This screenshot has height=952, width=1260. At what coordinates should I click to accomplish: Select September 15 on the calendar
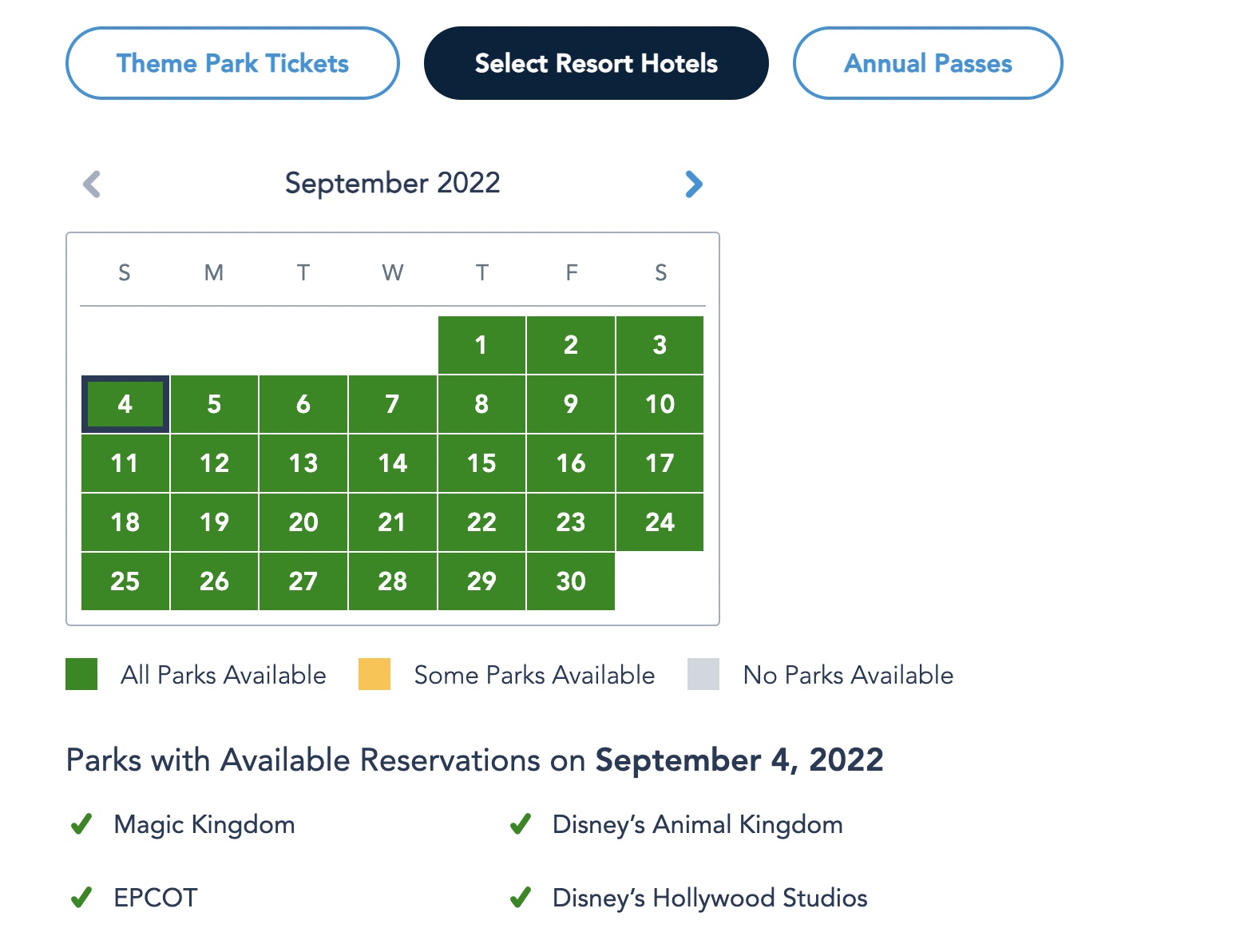click(481, 463)
